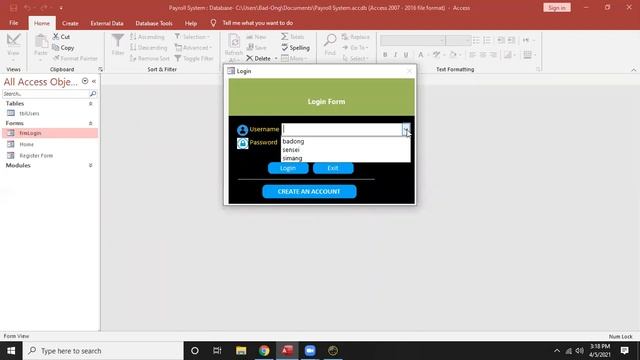
Task: Click the Italic formatting icon
Action: point(395,54)
